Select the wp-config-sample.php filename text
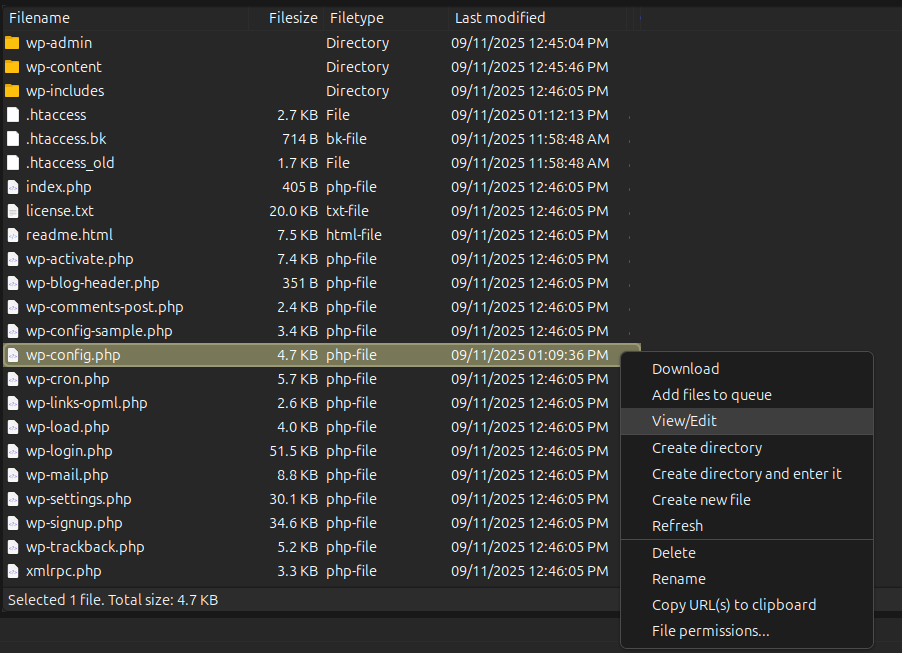This screenshot has width=902, height=653. pos(100,331)
